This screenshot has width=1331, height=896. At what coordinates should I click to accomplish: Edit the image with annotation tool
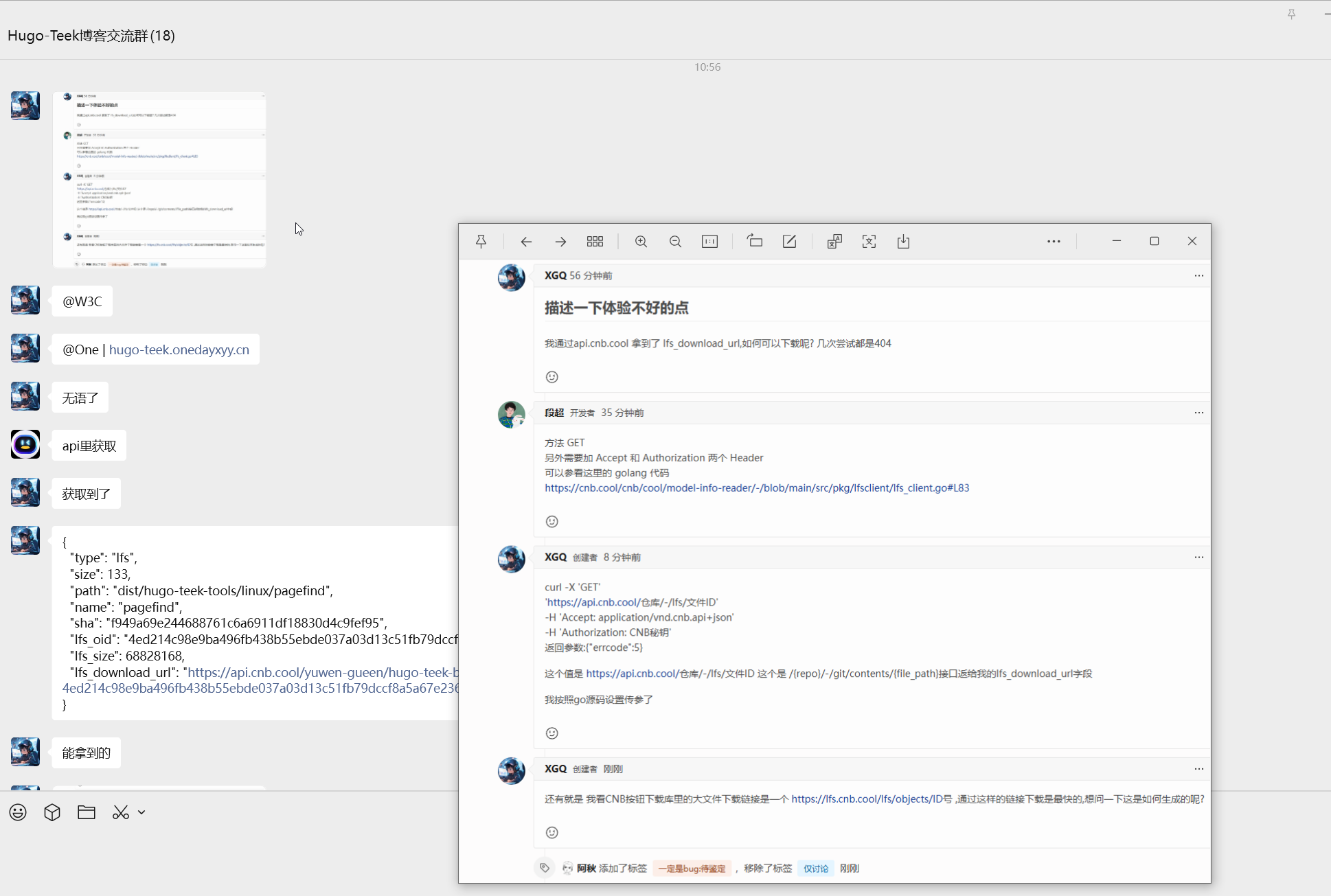(789, 242)
